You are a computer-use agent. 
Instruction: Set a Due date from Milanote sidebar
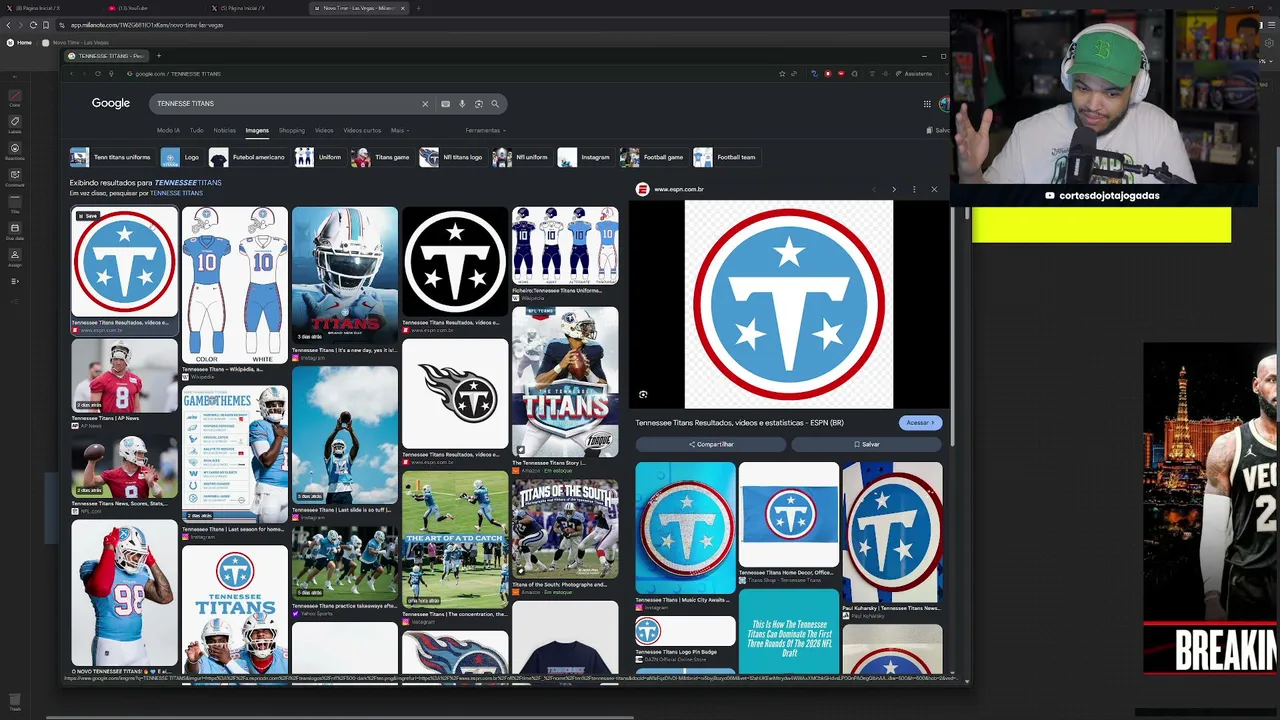pos(14,231)
